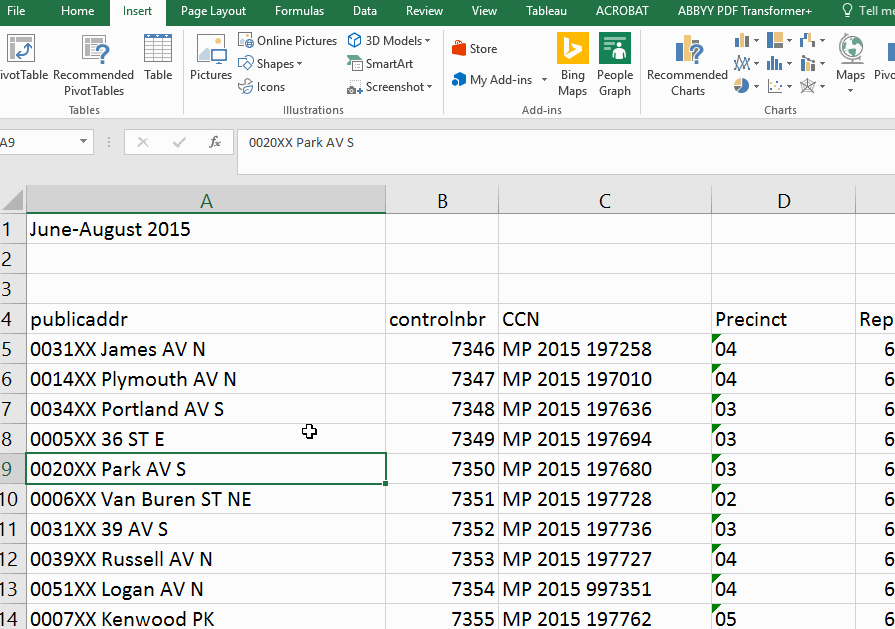Image resolution: width=895 pixels, height=629 pixels.
Task: Click the Insert tab
Action: pyautogui.click(x=138, y=11)
